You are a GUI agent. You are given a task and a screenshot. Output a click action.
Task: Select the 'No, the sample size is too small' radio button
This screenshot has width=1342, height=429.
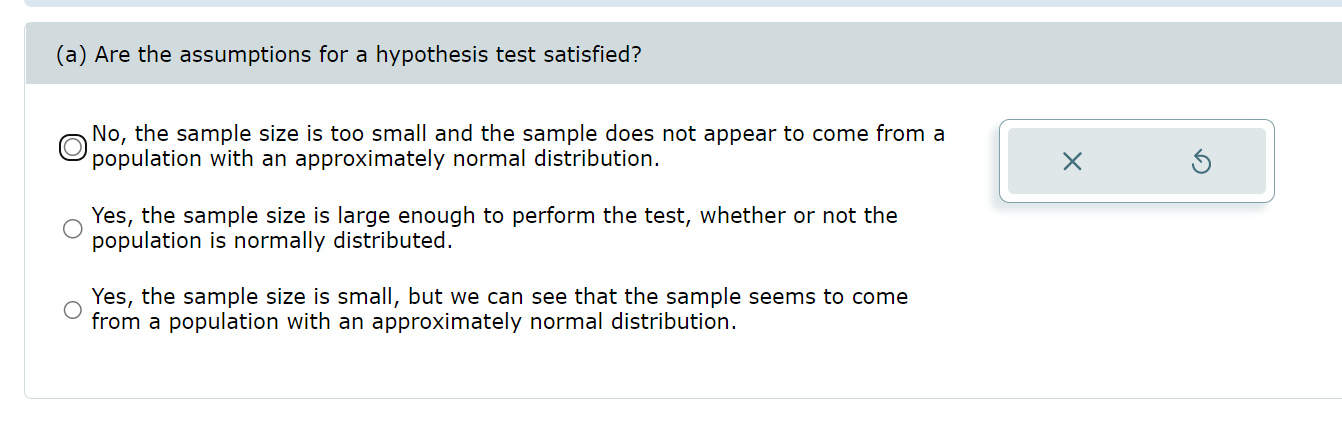(x=73, y=147)
